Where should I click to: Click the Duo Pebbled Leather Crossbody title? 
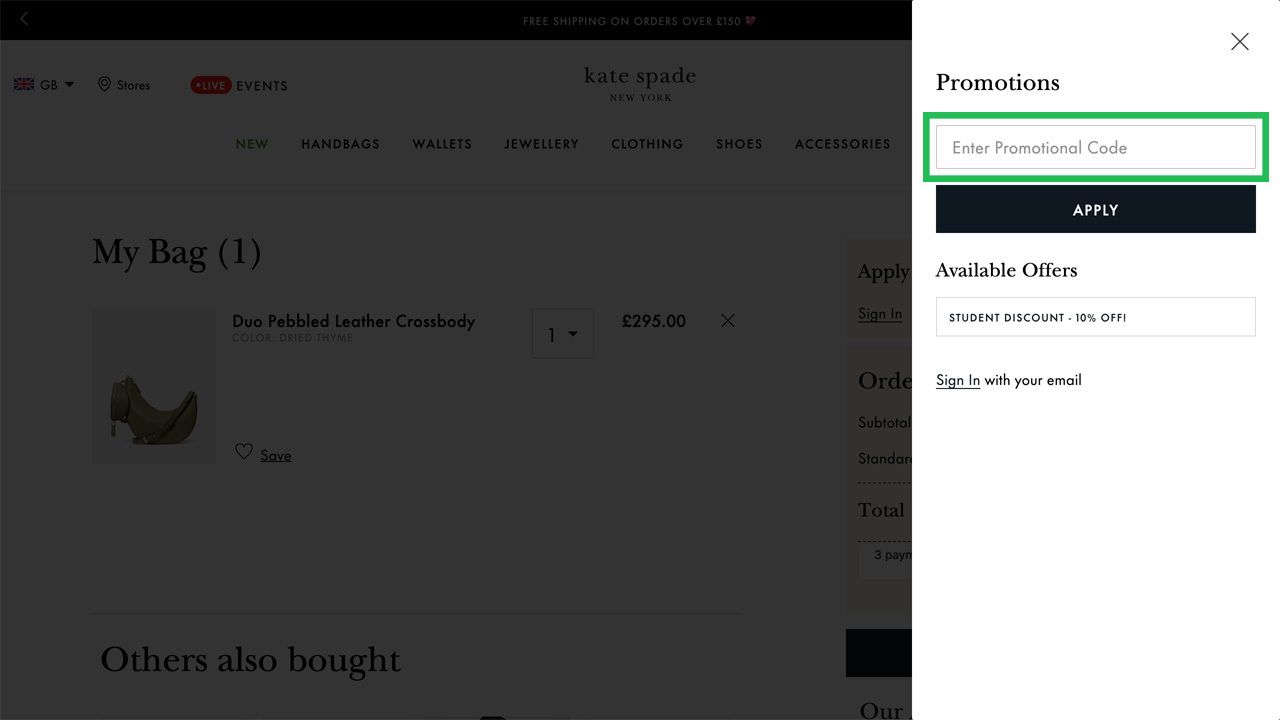(x=354, y=321)
